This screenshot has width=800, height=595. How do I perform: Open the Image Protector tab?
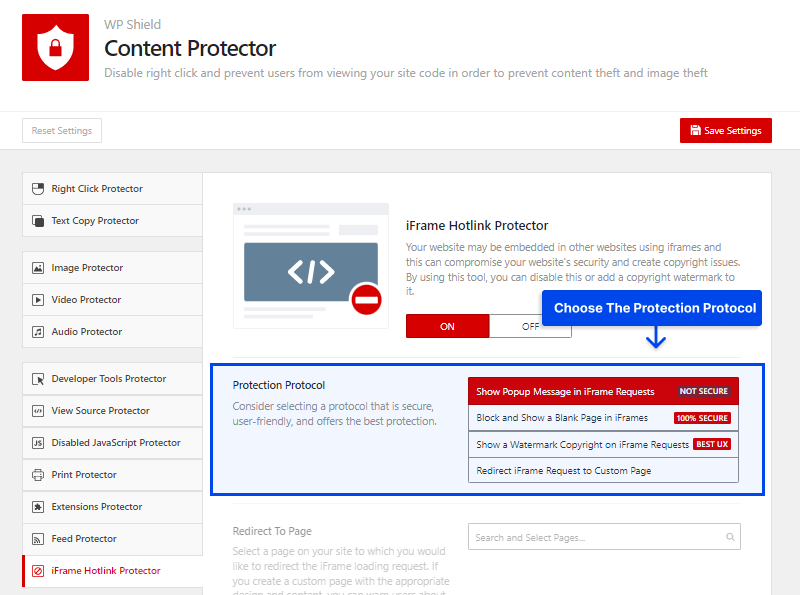point(112,268)
